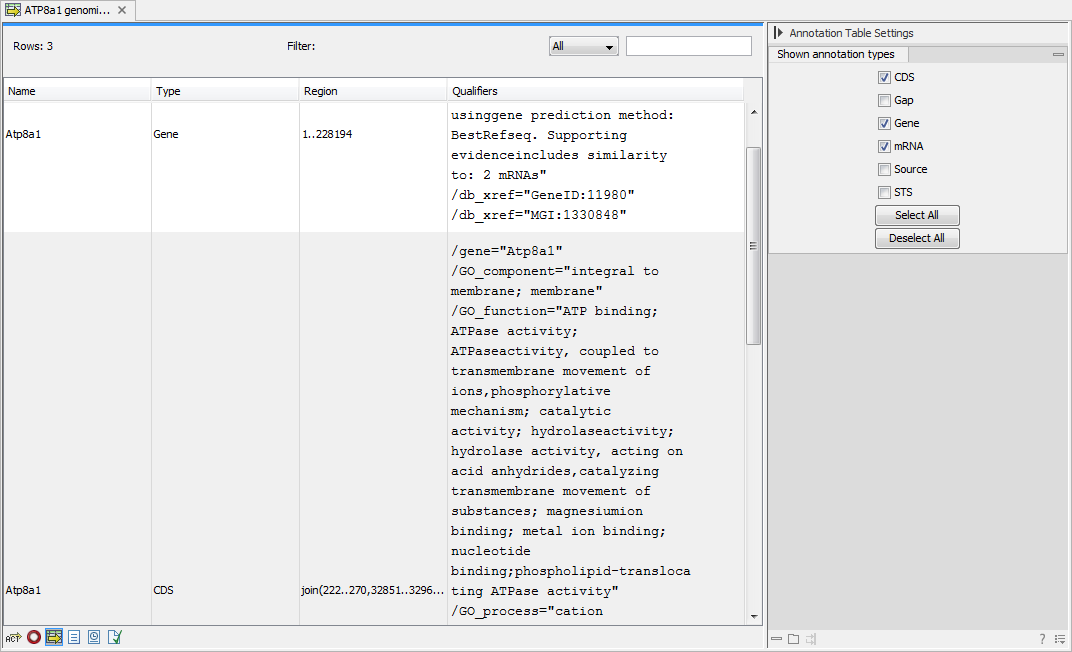The width and height of the screenshot is (1072, 652).
Task: Switch to the sequence view icon
Action: click(x=13, y=637)
